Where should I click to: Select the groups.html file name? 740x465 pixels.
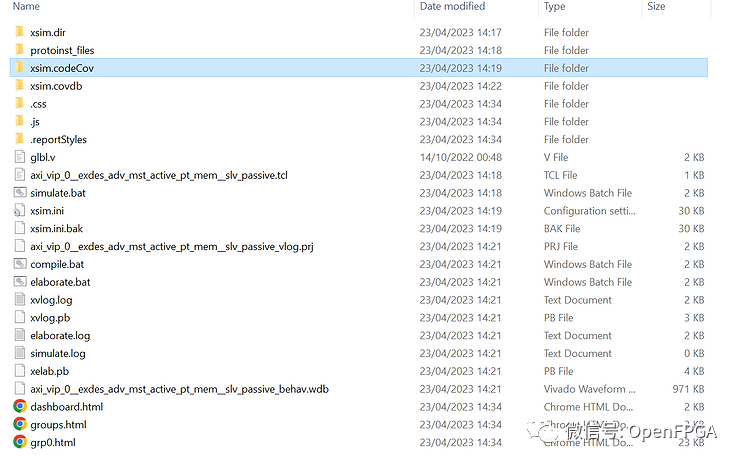click(x=59, y=425)
